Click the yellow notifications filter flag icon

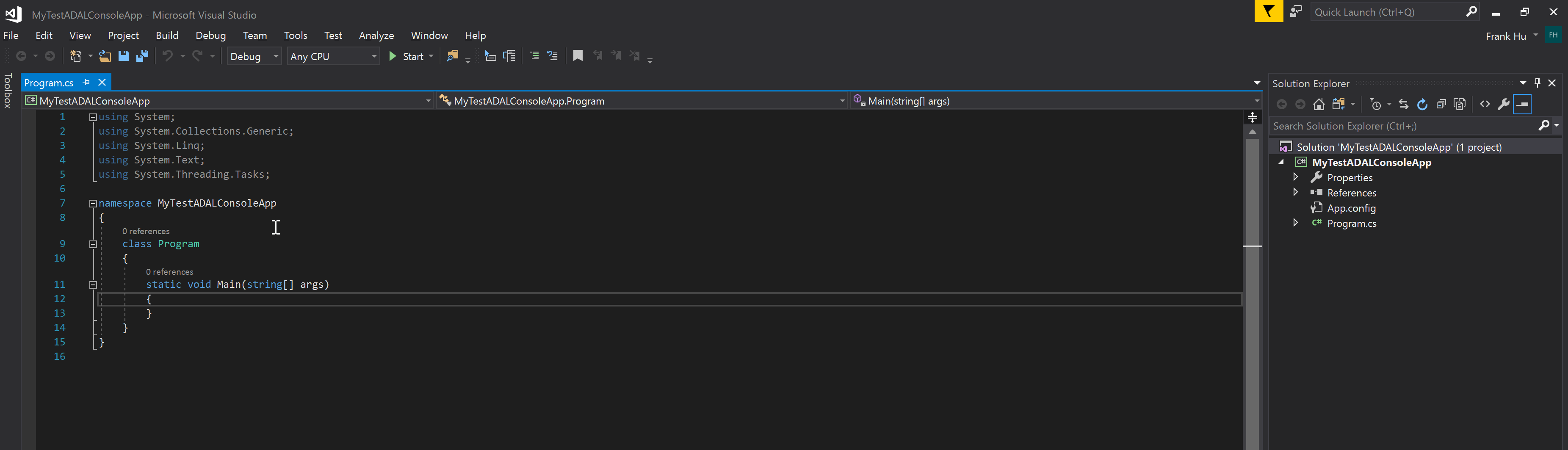pyautogui.click(x=1269, y=11)
